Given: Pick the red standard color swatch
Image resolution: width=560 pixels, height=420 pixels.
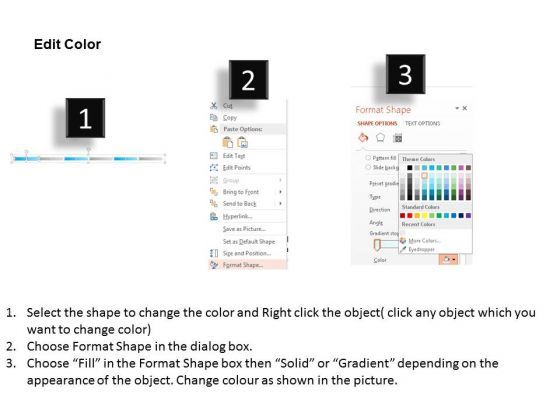Looking at the screenshot, I should click(410, 215).
